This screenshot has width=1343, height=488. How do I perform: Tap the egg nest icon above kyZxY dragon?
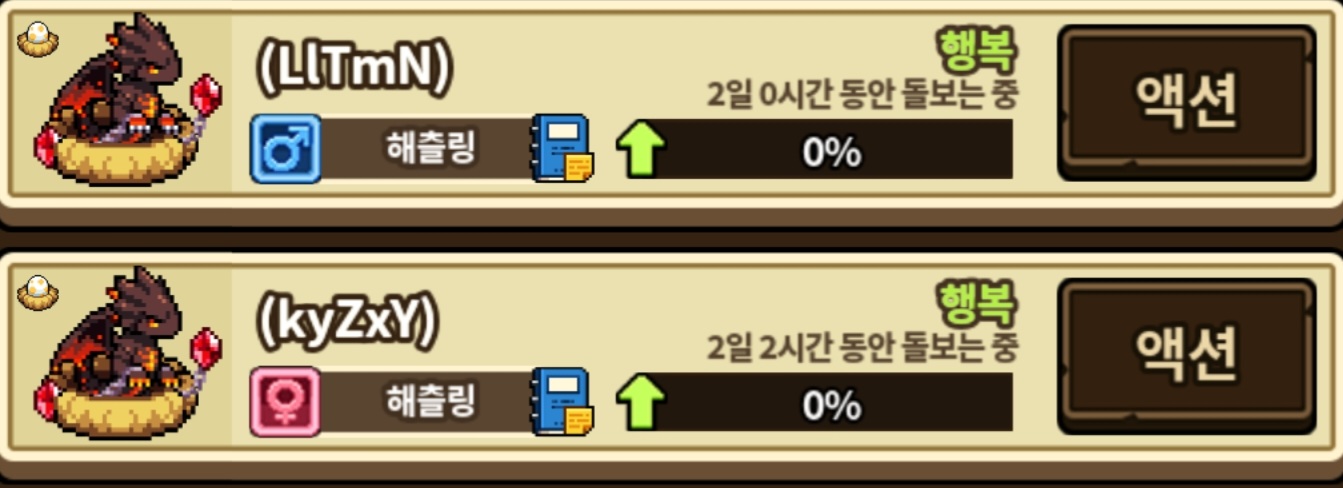click(x=38, y=292)
